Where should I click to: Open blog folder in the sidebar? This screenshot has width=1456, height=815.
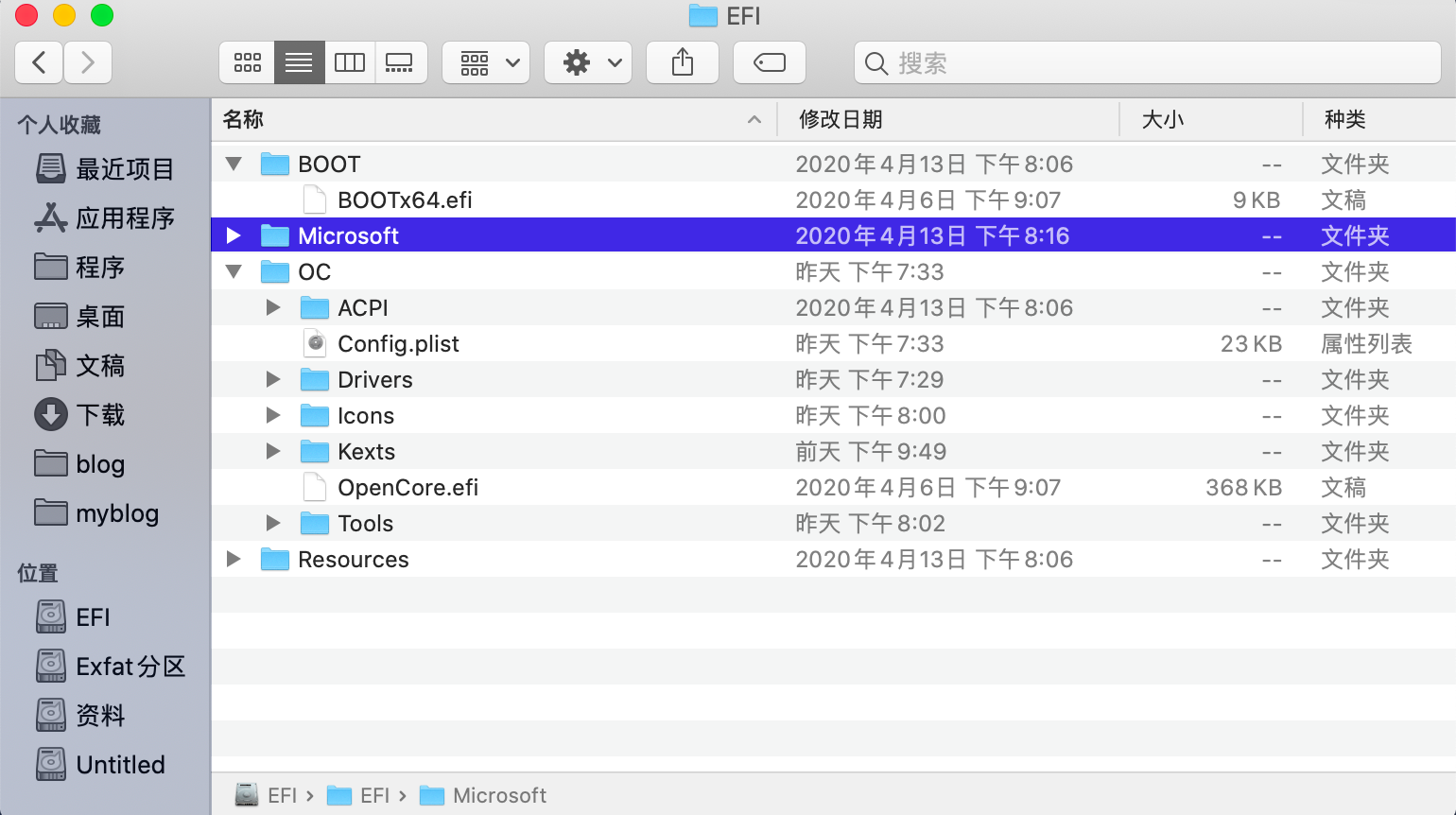80,464
